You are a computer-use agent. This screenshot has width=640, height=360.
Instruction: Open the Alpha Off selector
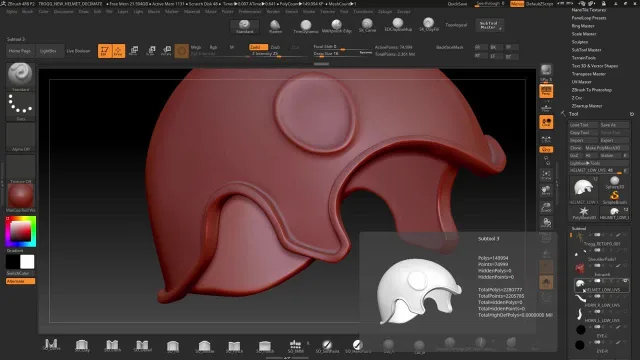tap(20, 137)
